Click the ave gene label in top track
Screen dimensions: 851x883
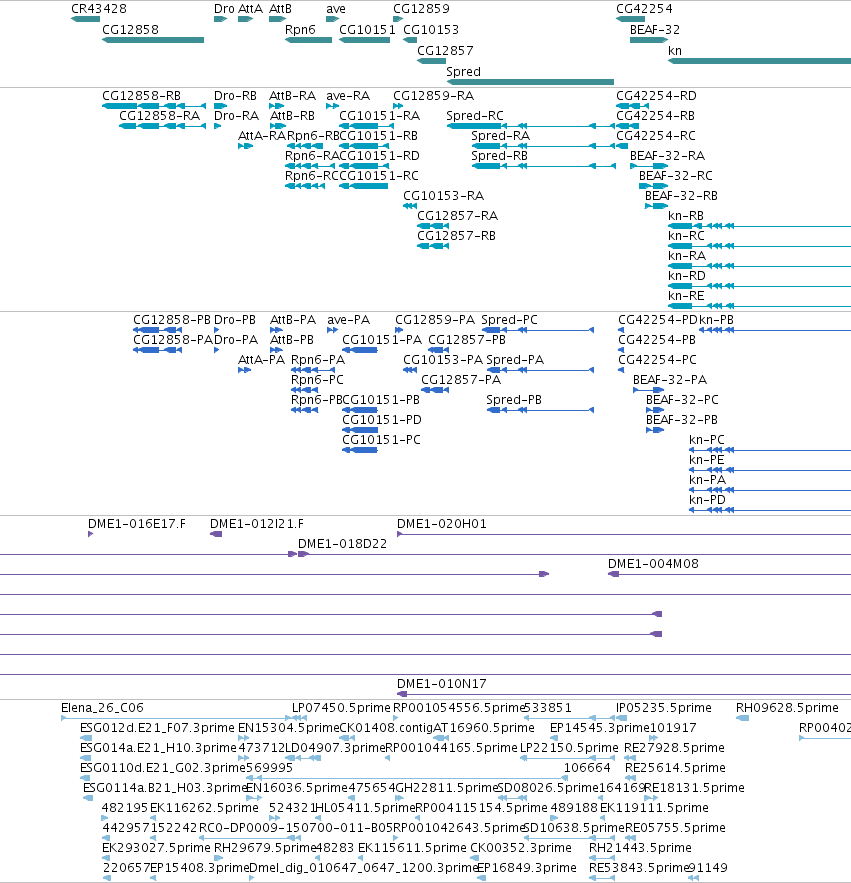click(x=336, y=9)
